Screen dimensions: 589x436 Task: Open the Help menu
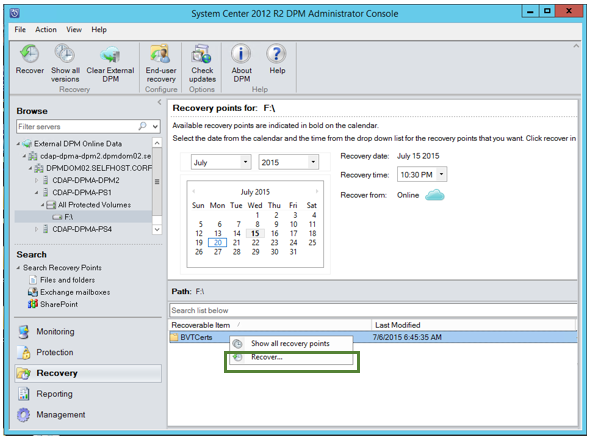tap(99, 29)
